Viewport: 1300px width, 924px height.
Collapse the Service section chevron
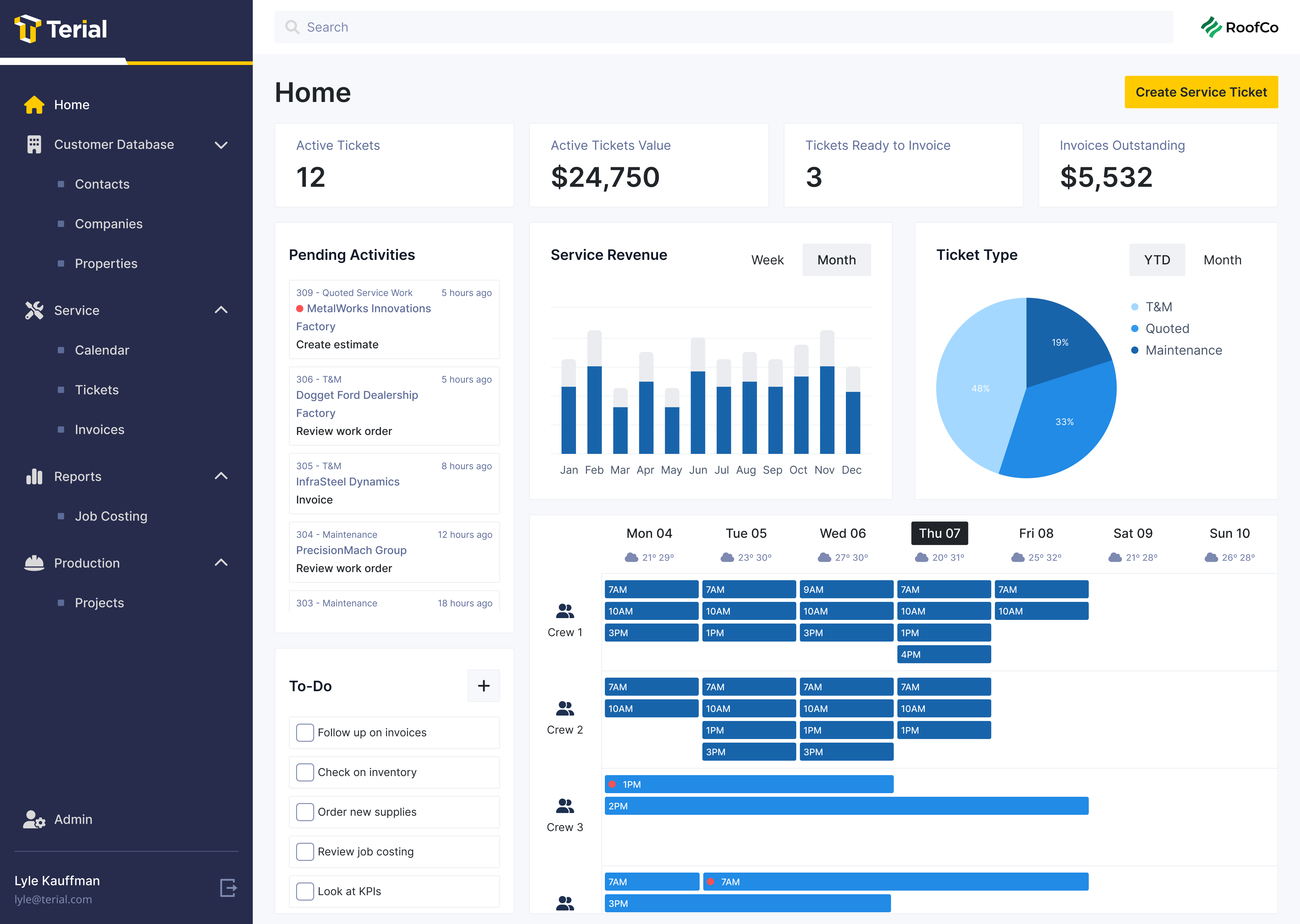point(221,310)
